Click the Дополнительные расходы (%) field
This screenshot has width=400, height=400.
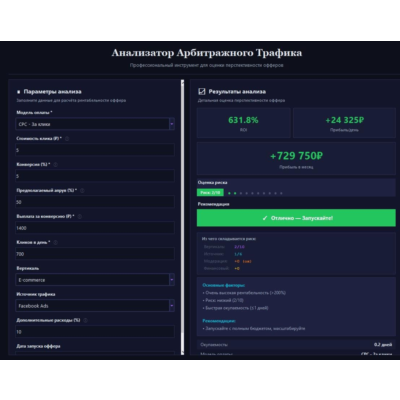pyautogui.click(x=95, y=332)
